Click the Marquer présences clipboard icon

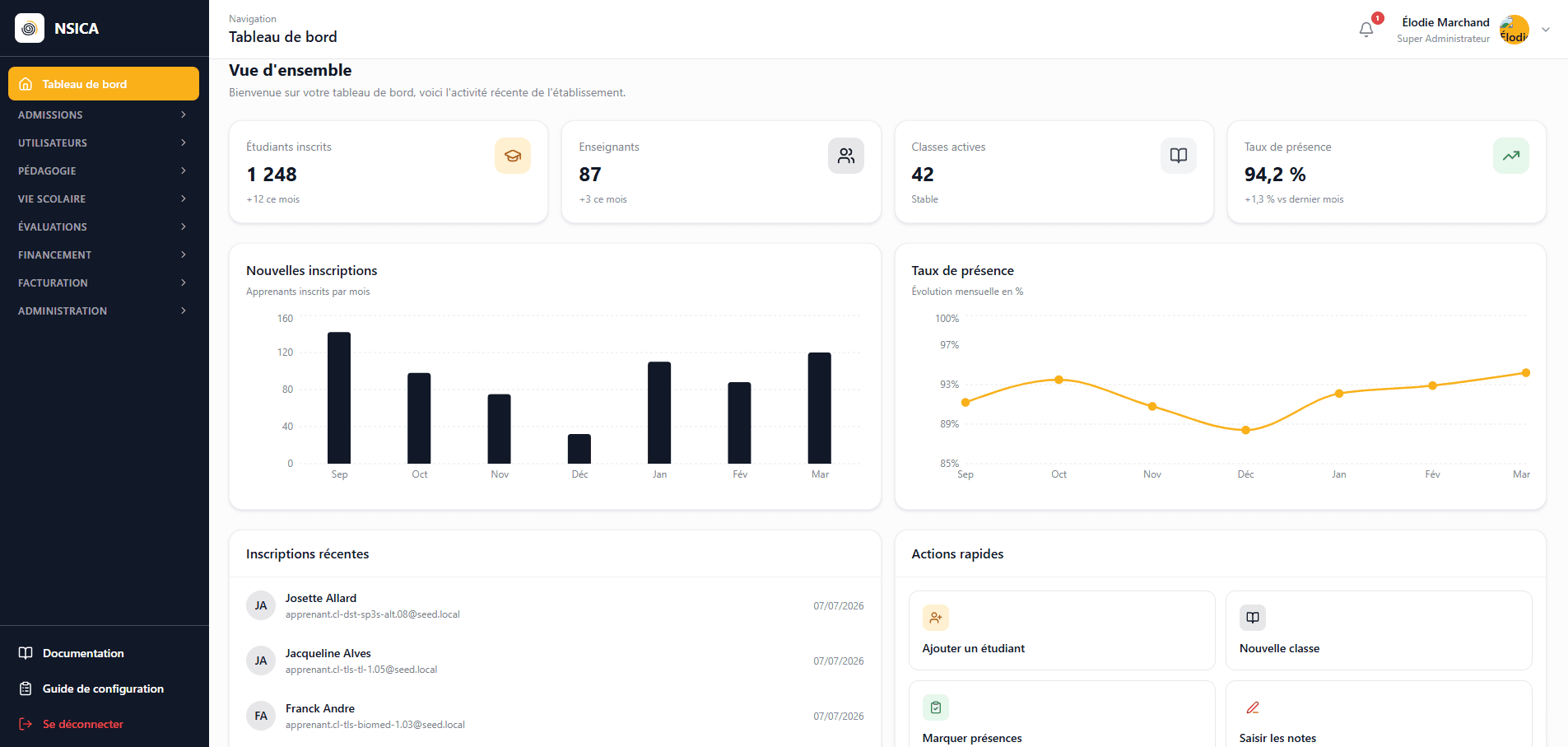click(x=936, y=707)
